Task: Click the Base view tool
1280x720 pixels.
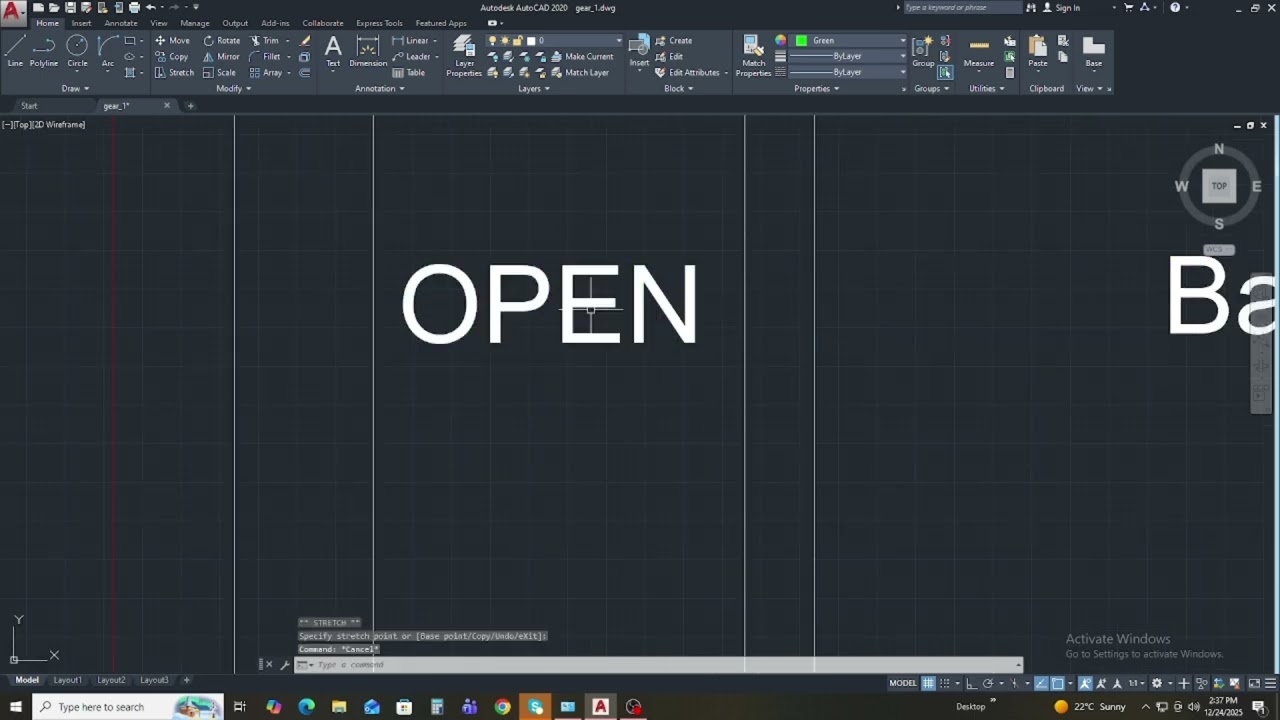Action: [1094, 51]
